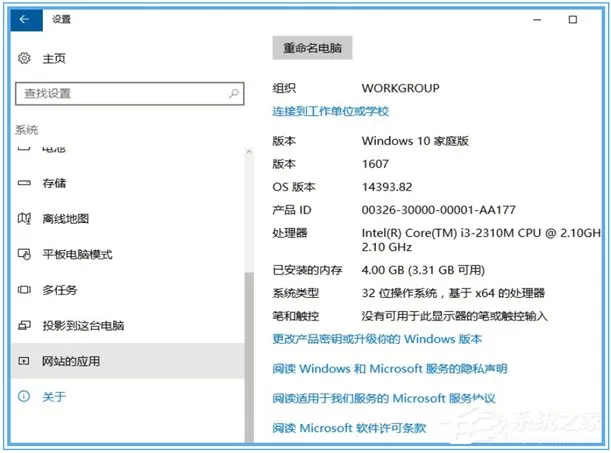Click the 系统类型 label
The width and height of the screenshot is (611, 453).
[x=296, y=293]
